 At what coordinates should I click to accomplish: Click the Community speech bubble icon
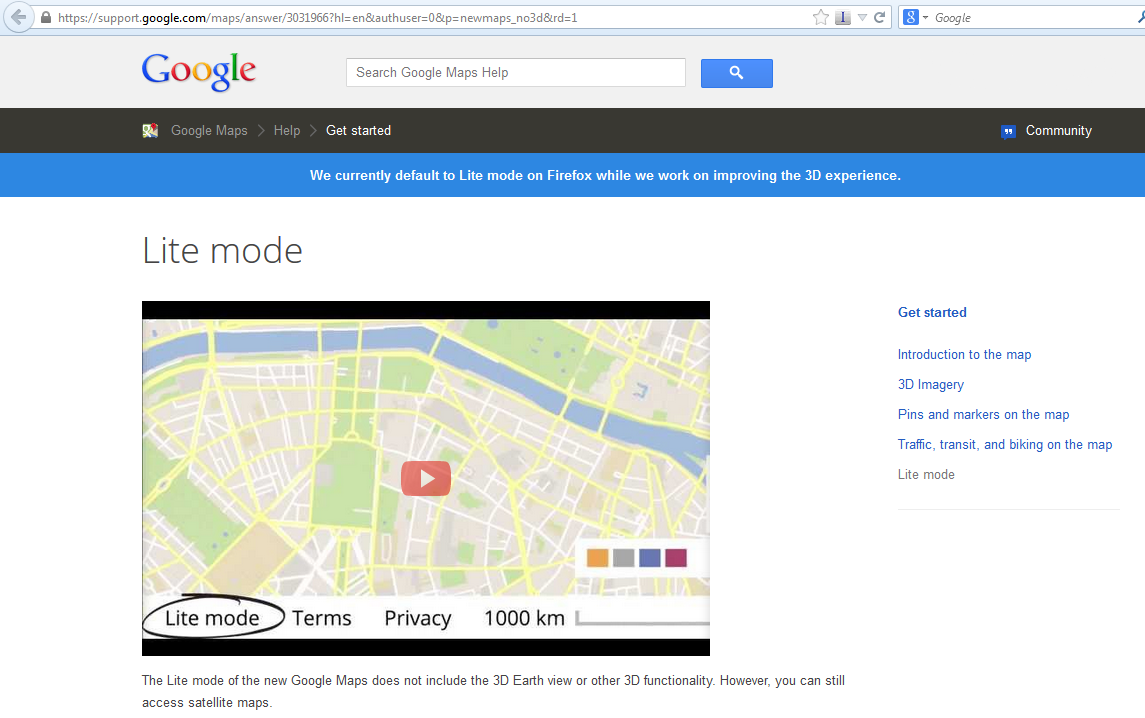1008,131
